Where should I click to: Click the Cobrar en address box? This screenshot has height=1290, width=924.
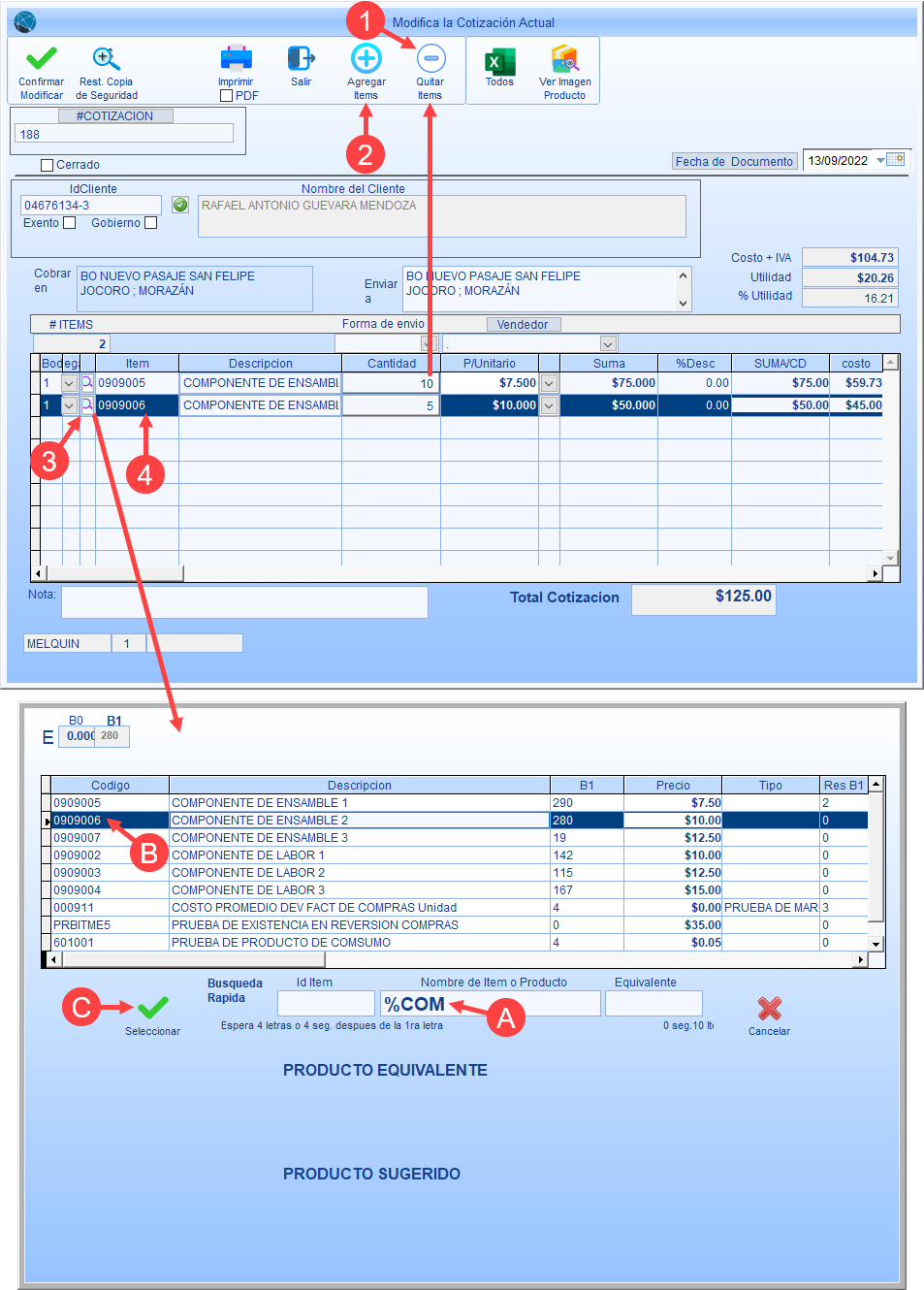pyautogui.click(x=195, y=289)
